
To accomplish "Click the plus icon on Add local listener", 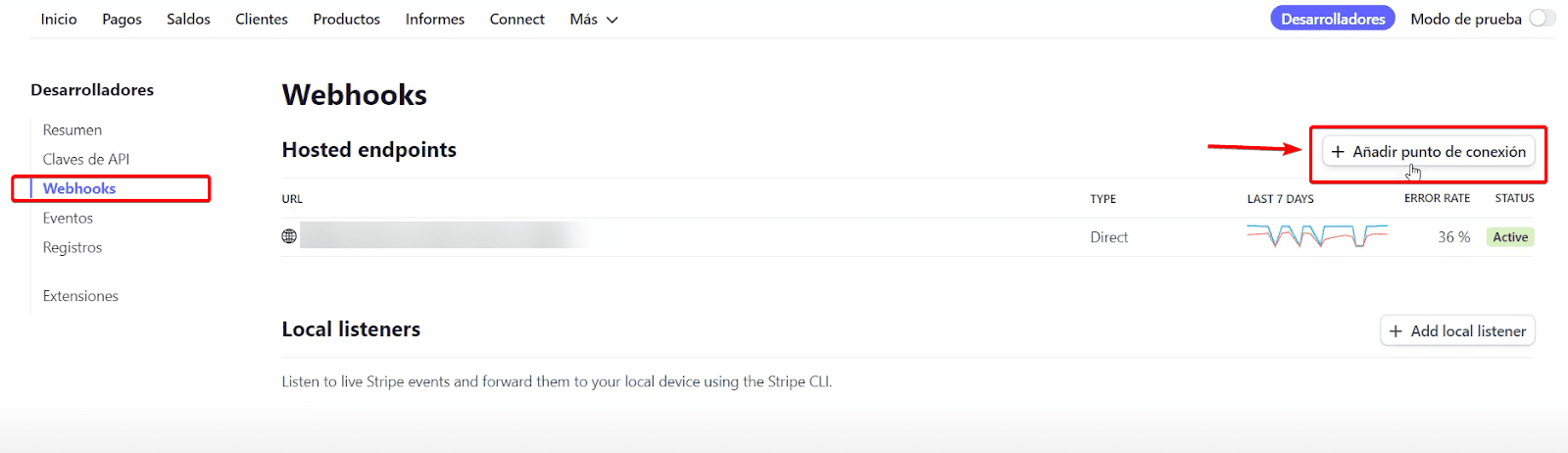I will 1396,331.
